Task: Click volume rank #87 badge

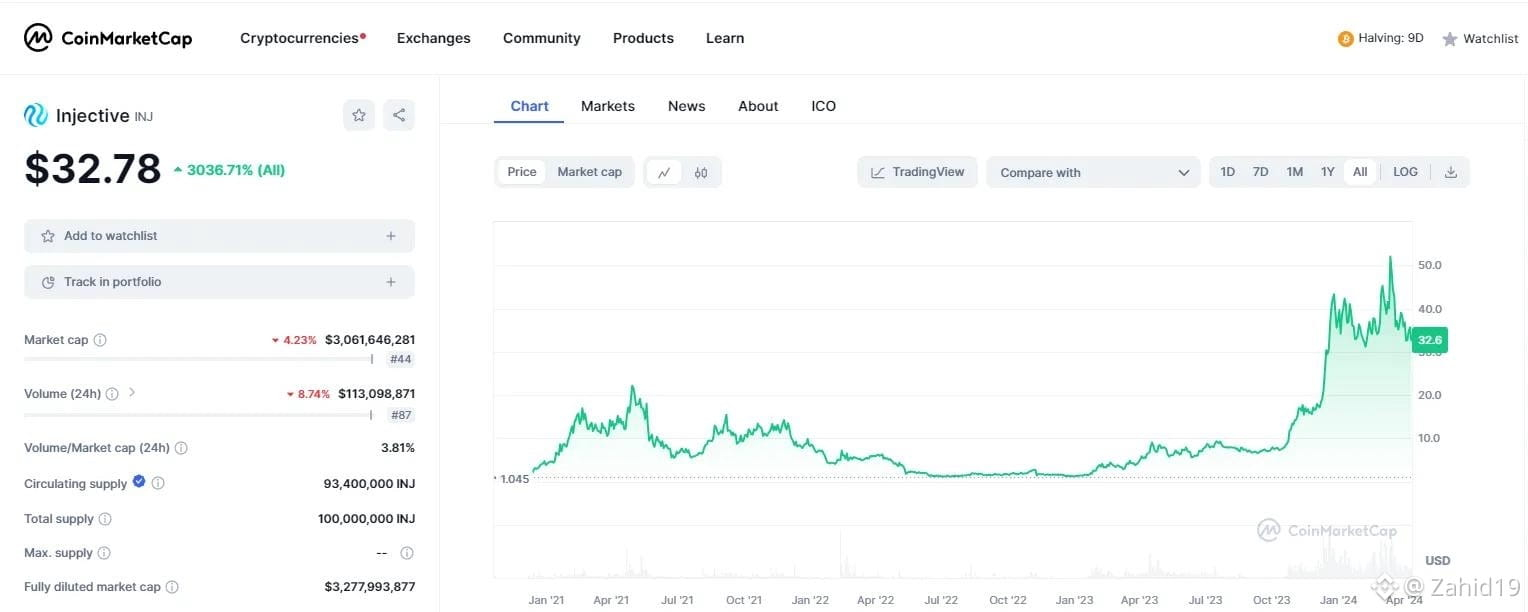Action: point(401,415)
